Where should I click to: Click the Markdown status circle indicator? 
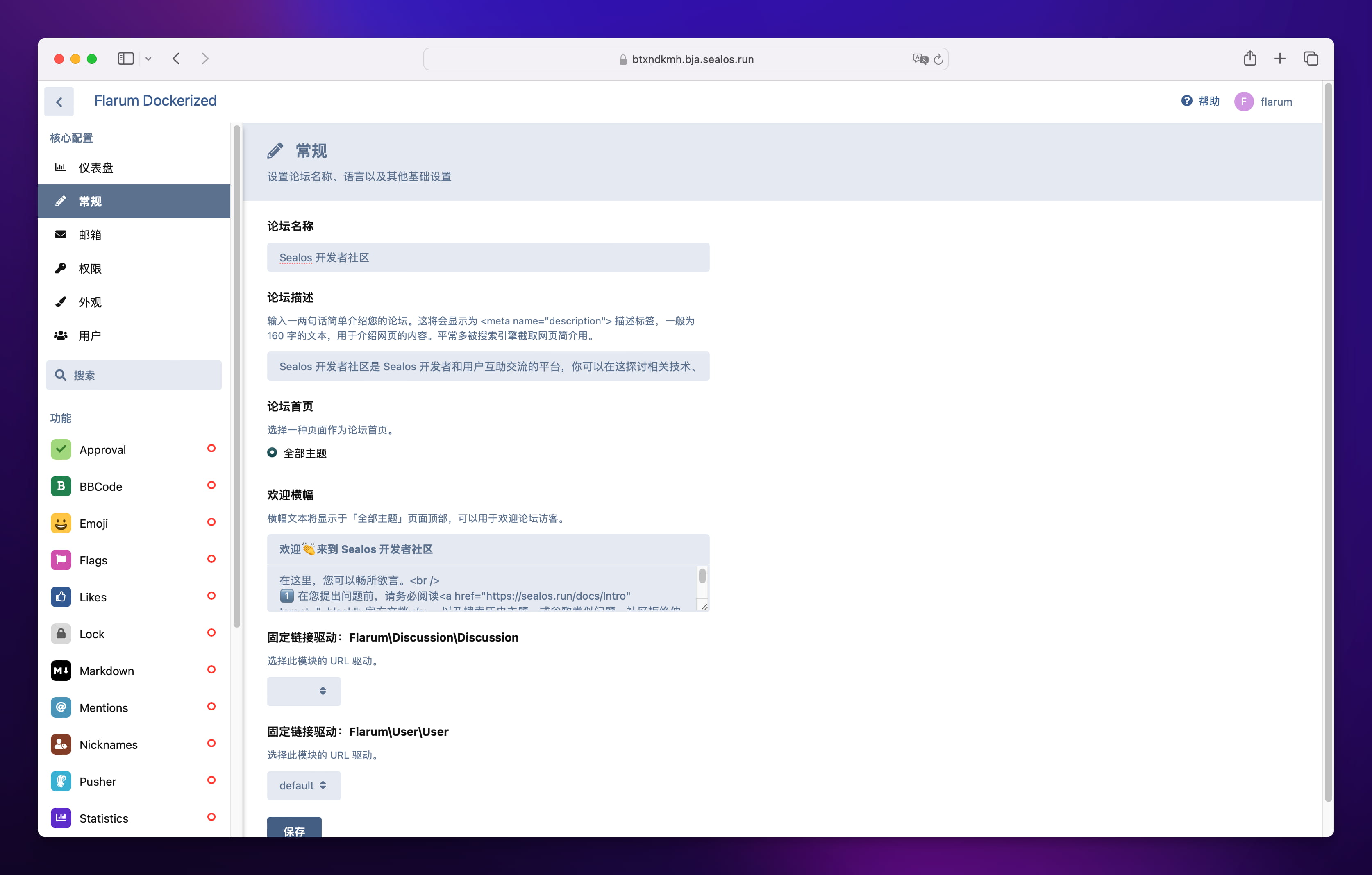pos(211,669)
